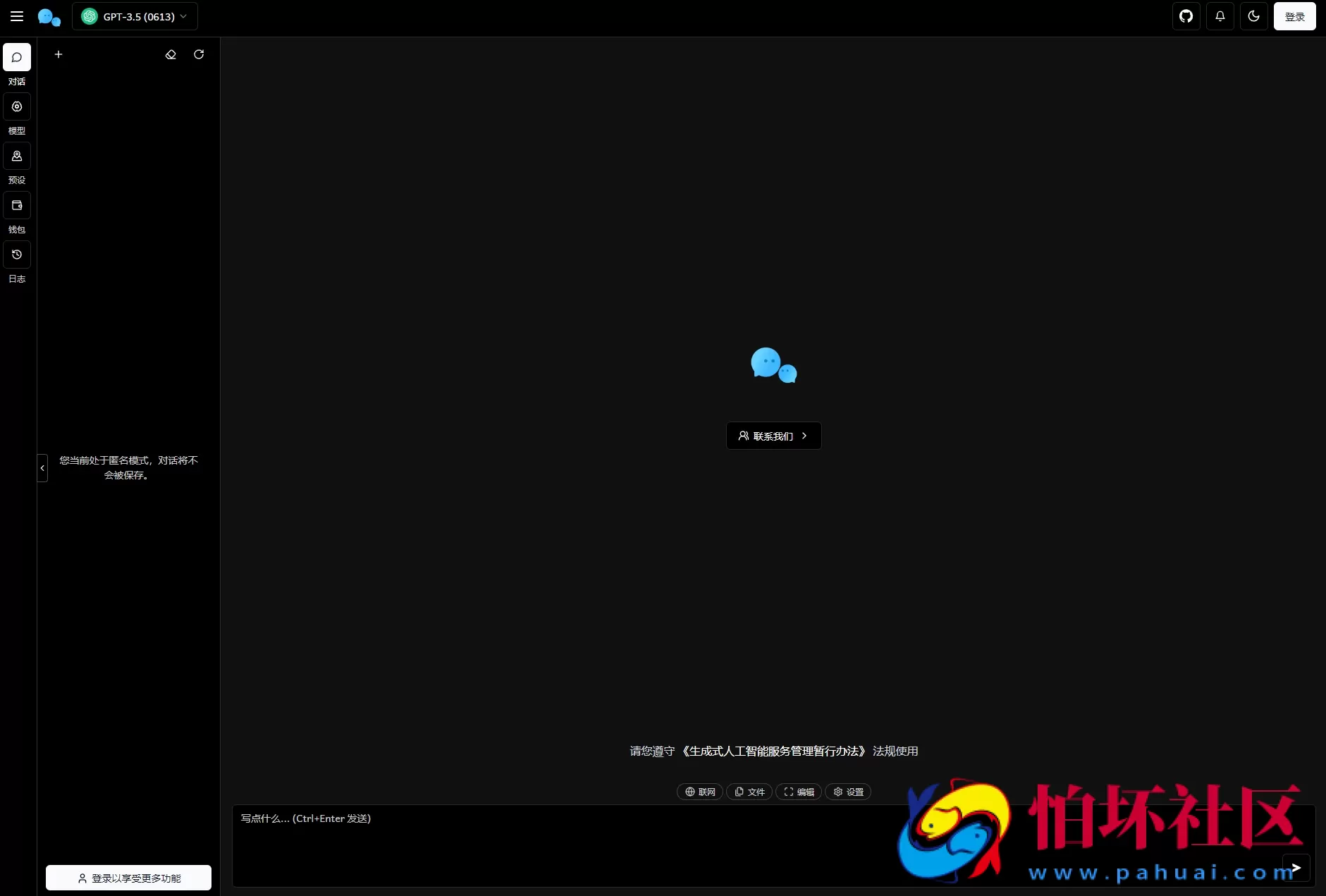Open the GitHub repository icon

1186,16
